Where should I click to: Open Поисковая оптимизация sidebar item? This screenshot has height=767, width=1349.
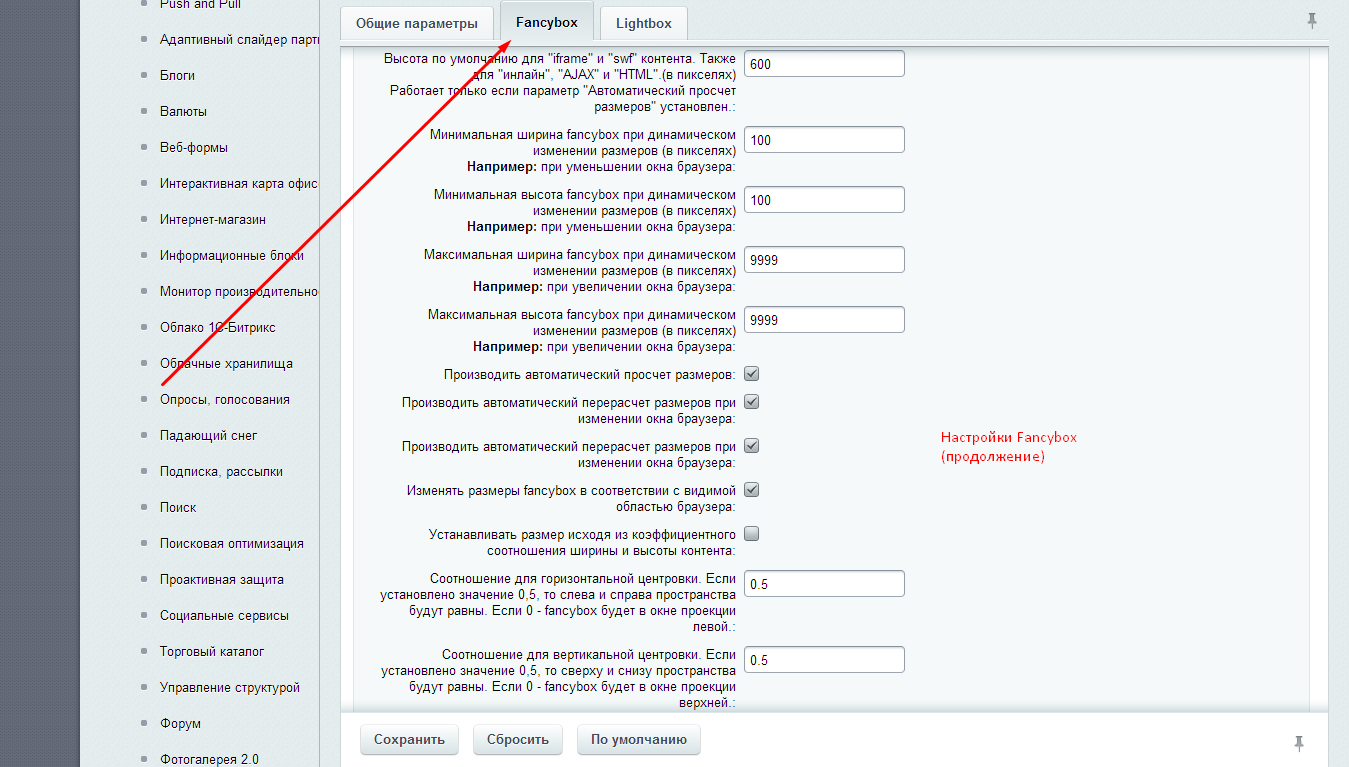point(232,543)
